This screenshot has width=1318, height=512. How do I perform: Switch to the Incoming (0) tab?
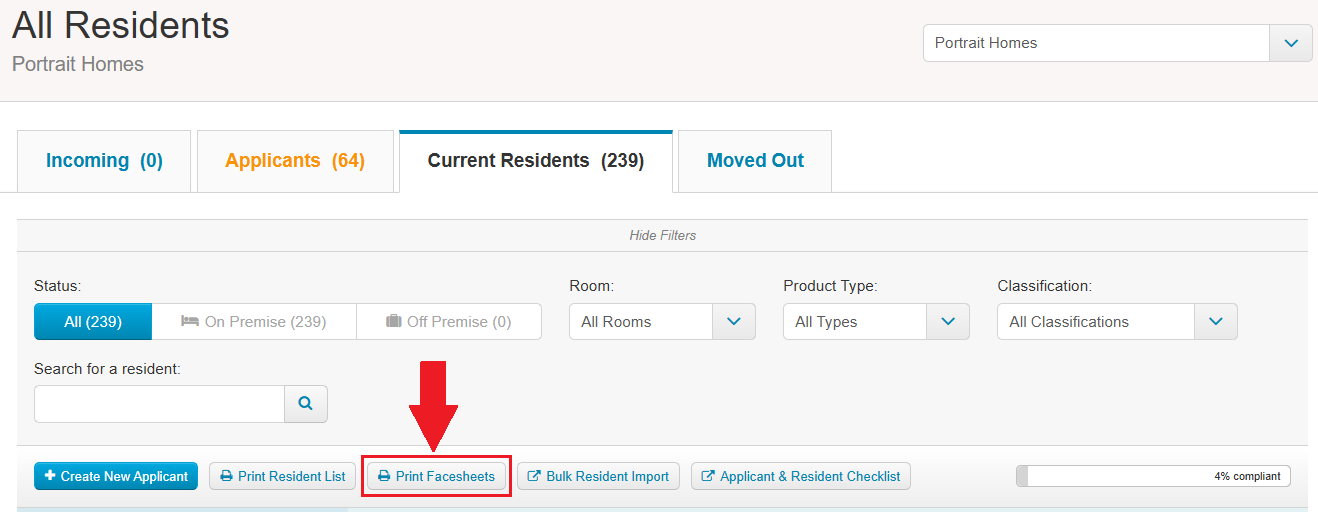(104, 161)
